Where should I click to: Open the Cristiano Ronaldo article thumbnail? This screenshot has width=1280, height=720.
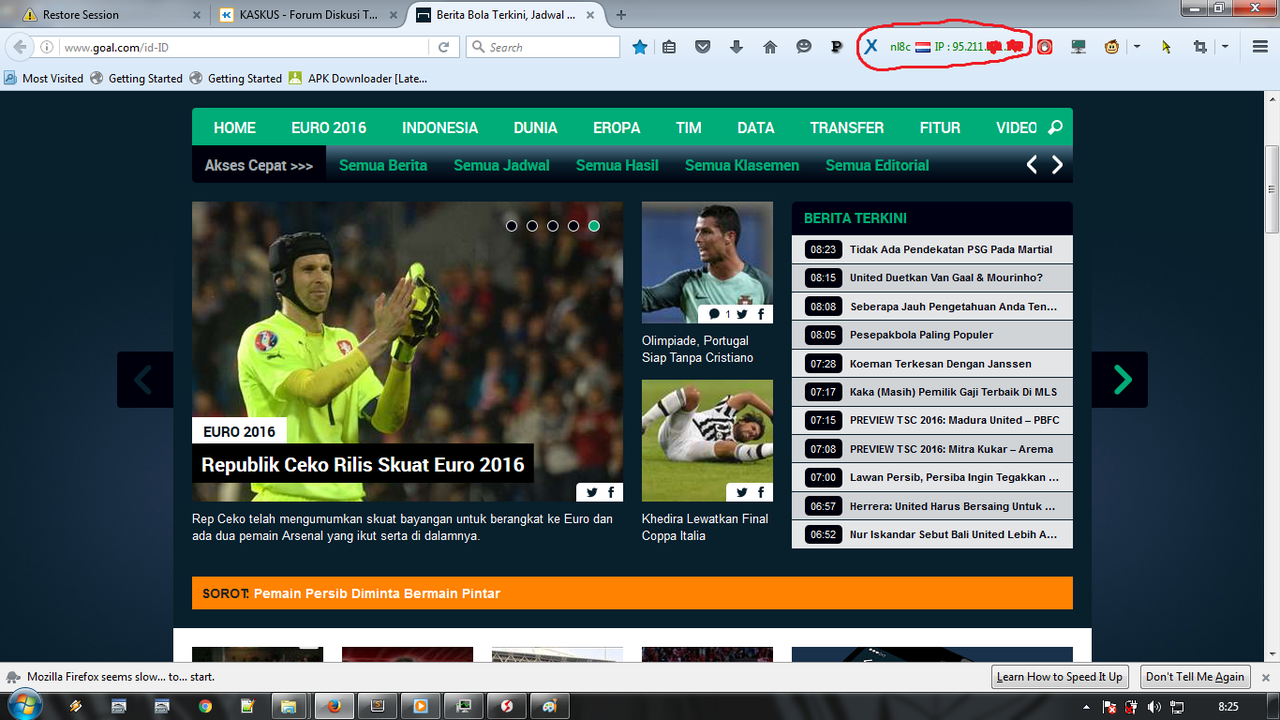tap(707, 262)
